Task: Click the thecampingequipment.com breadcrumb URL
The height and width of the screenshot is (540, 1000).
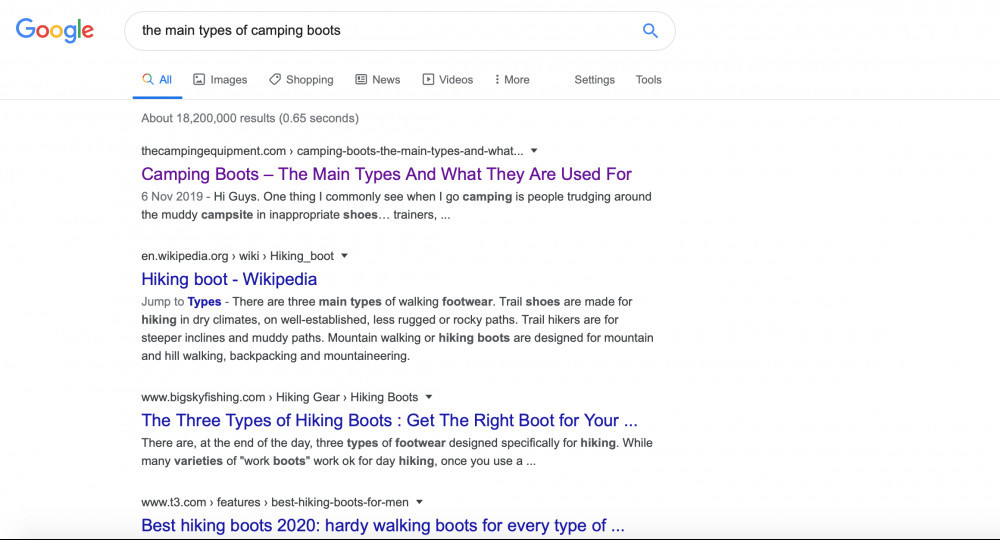Action: tap(332, 151)
